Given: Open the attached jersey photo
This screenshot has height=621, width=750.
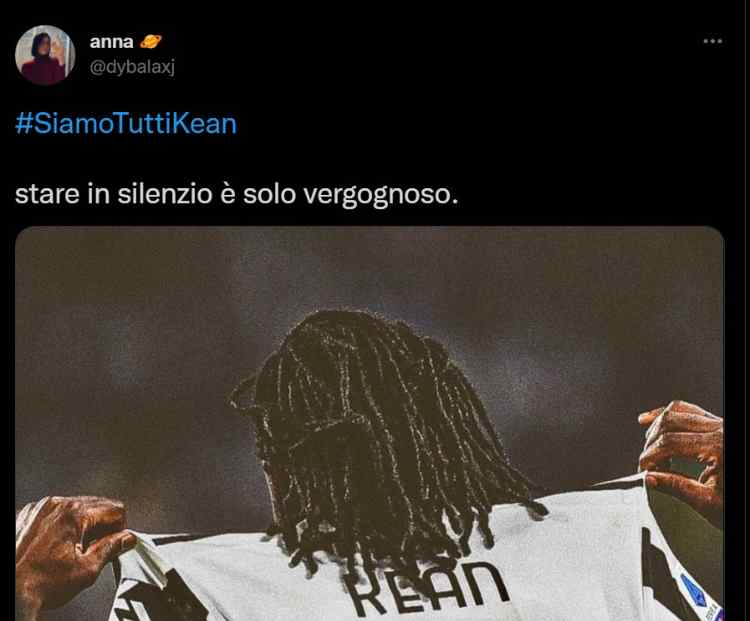Looking at the screenshot, I should pos(370,424).
